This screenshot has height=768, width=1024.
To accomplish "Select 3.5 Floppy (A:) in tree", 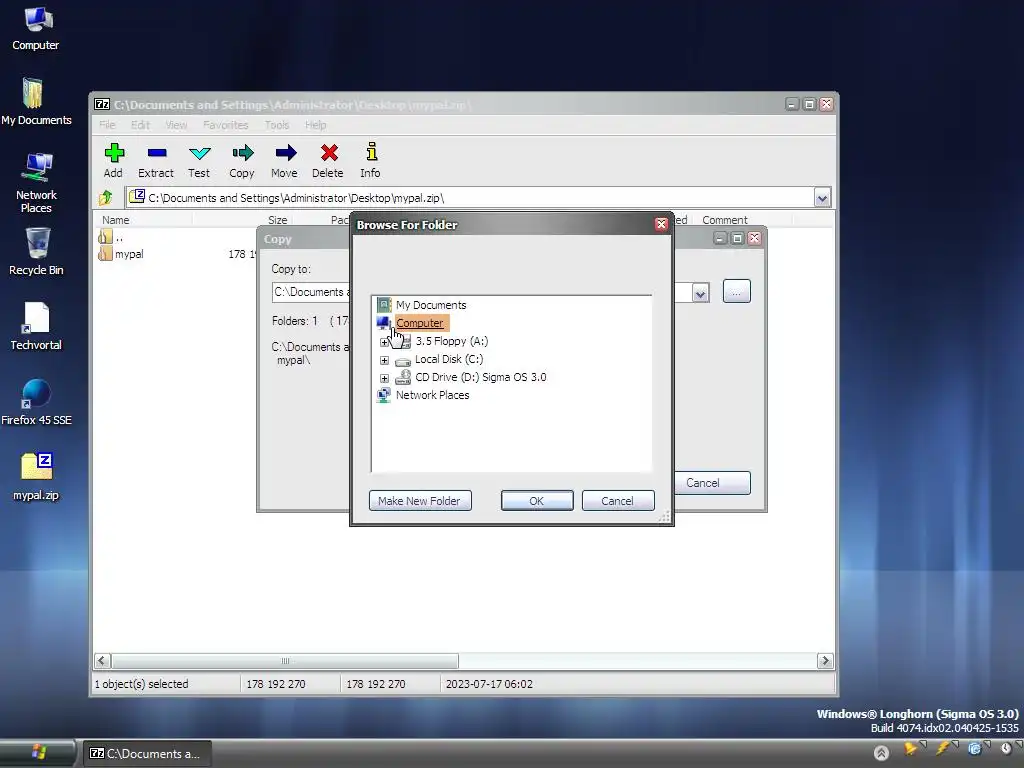I will point(451,341).
